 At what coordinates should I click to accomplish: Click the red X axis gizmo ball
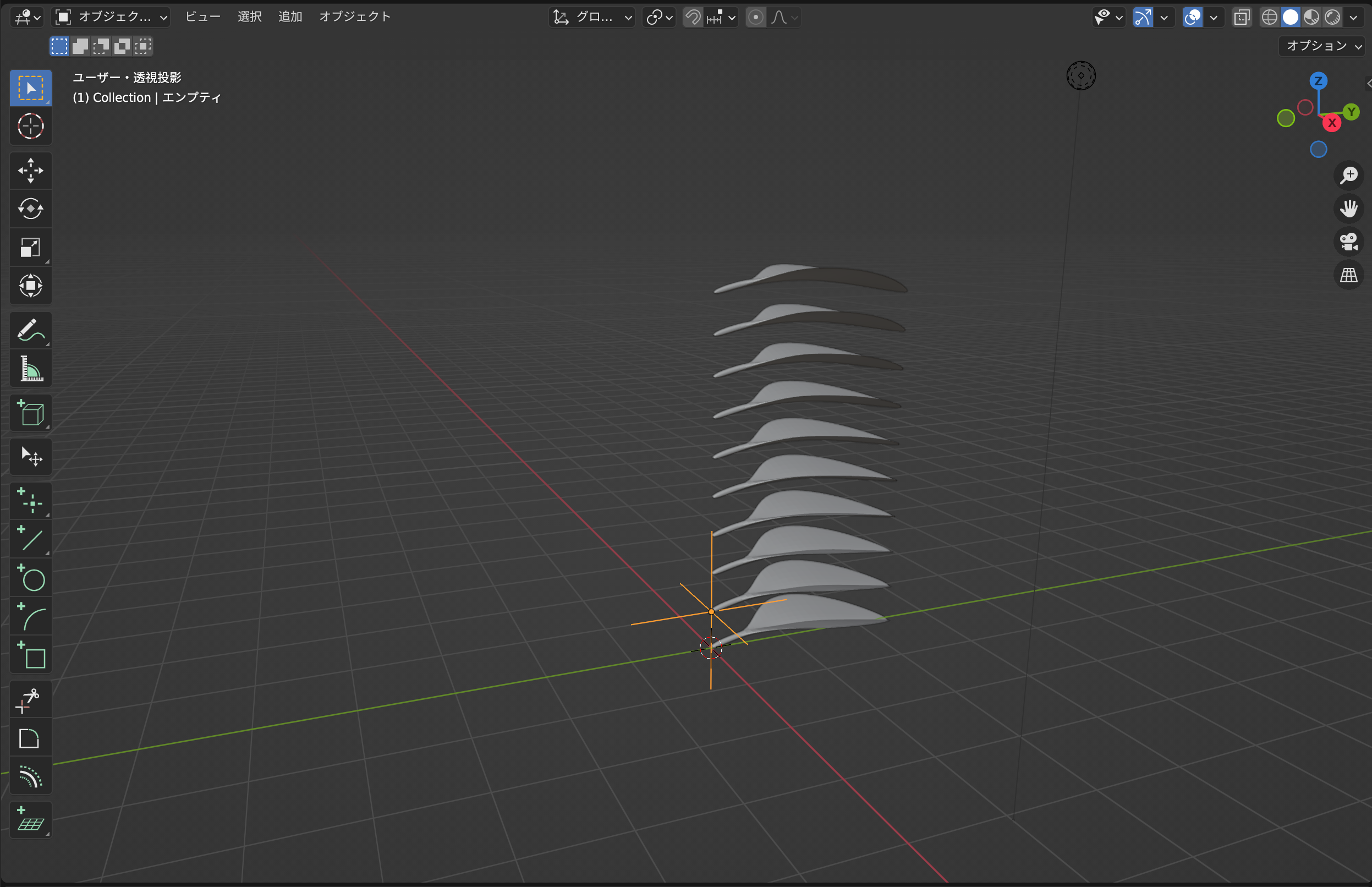tap(1332, 123)
